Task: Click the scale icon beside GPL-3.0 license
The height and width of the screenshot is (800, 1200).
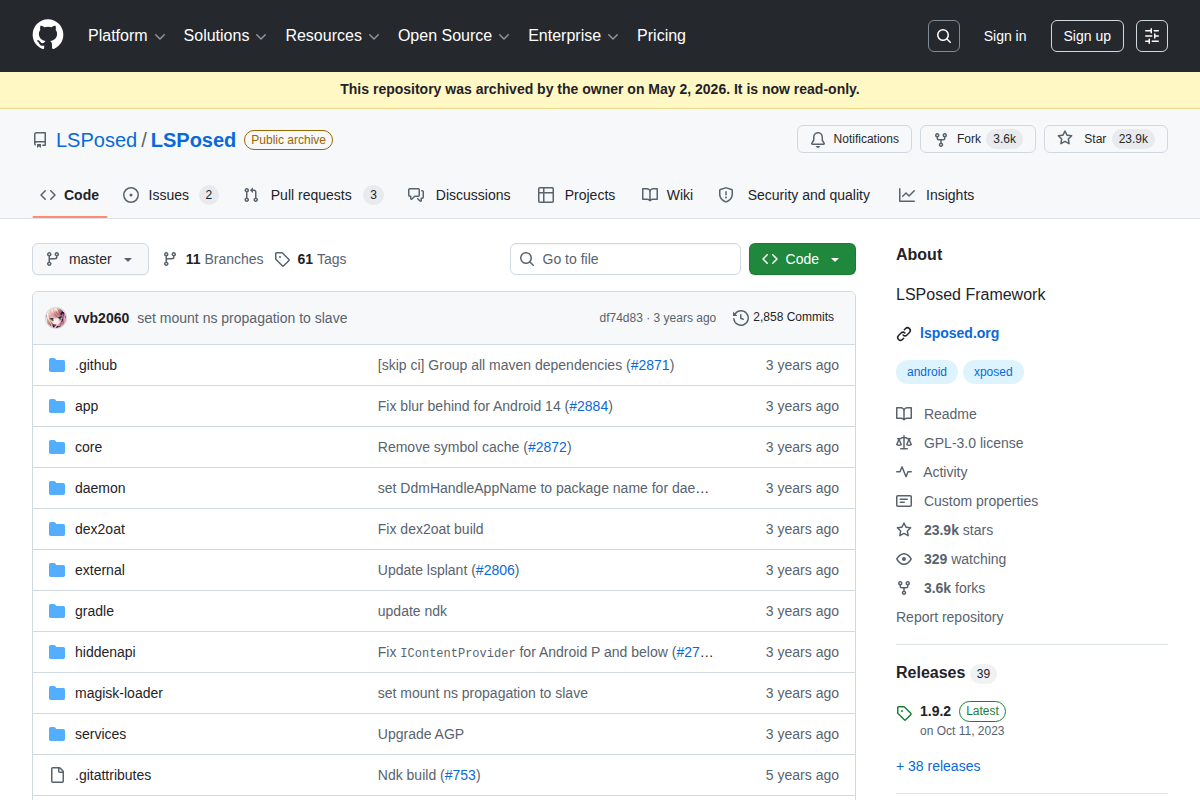Action: pyautogui.click(x=904, y=443)
